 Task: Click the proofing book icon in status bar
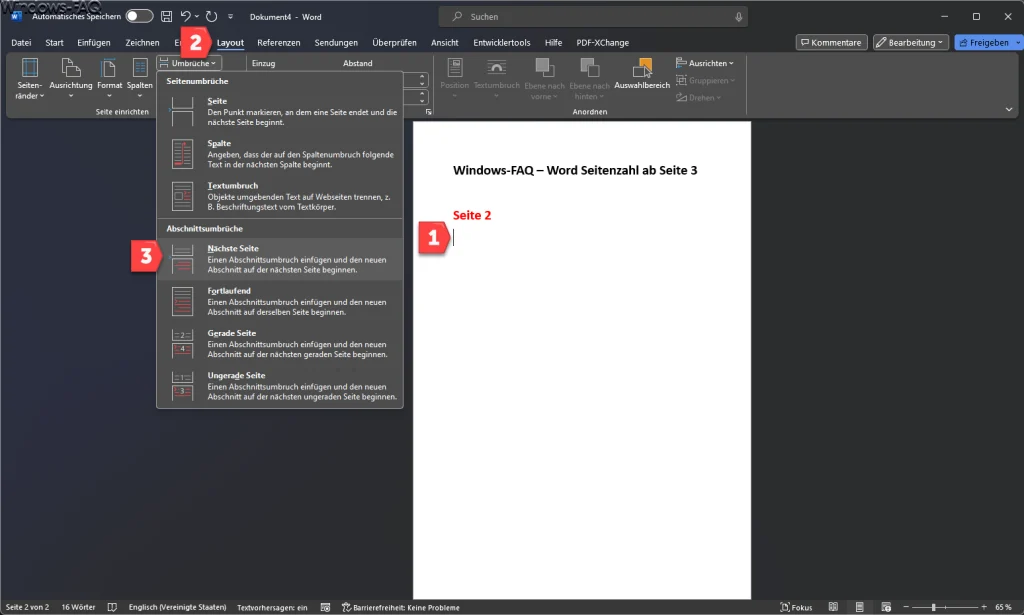pyautogui.click(x=112, y=607)
